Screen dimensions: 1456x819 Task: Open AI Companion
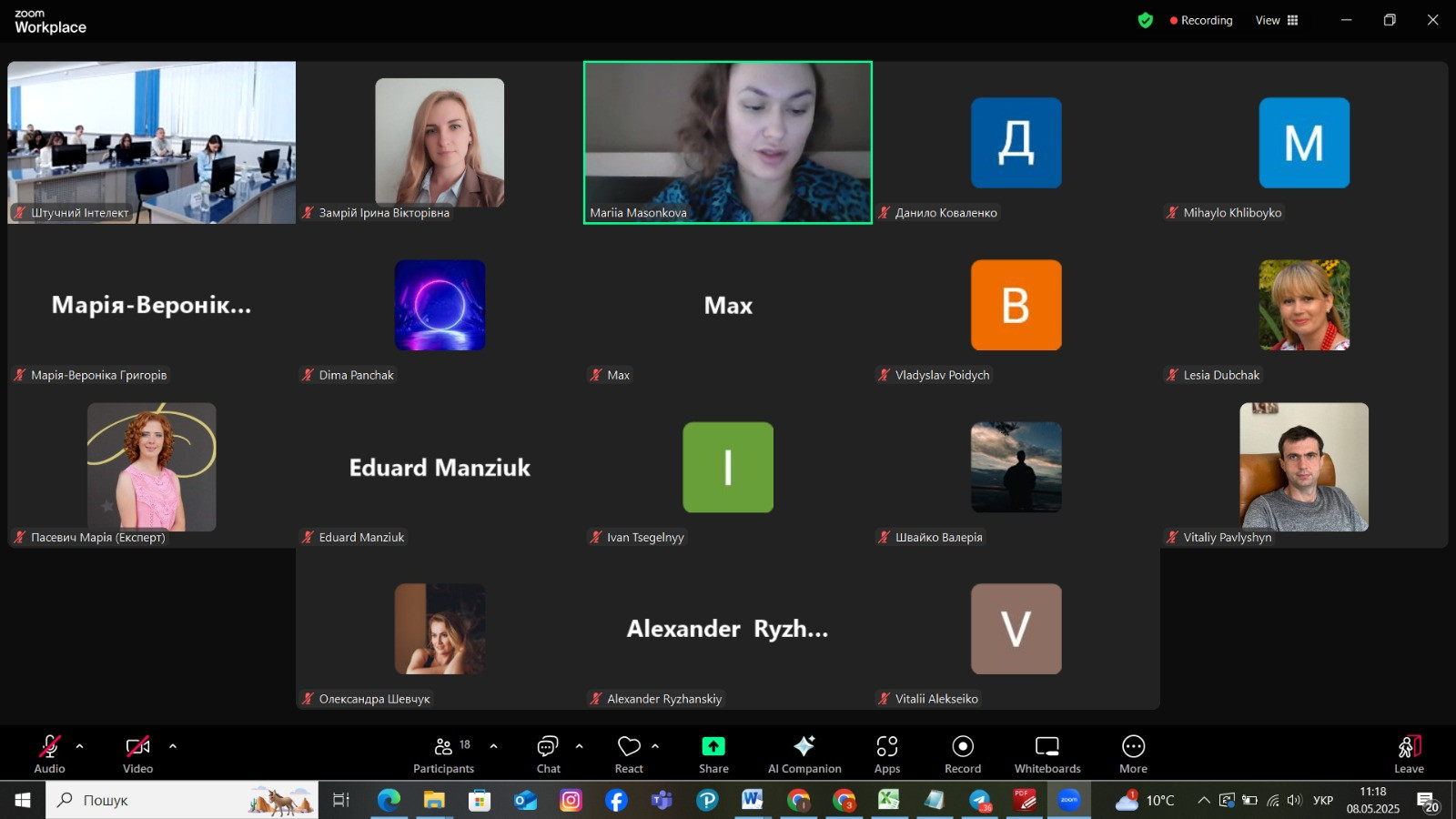804,753
